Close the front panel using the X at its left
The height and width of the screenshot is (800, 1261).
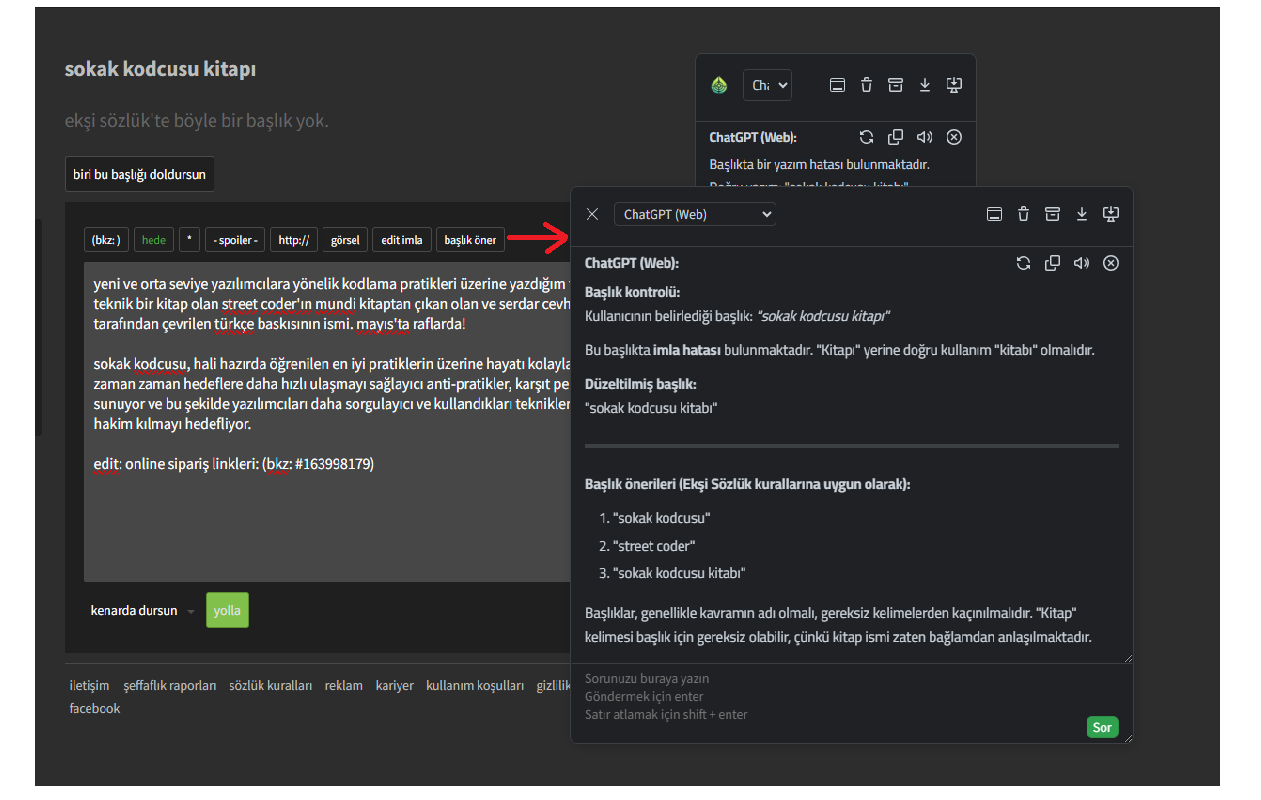tap(592, 214)
